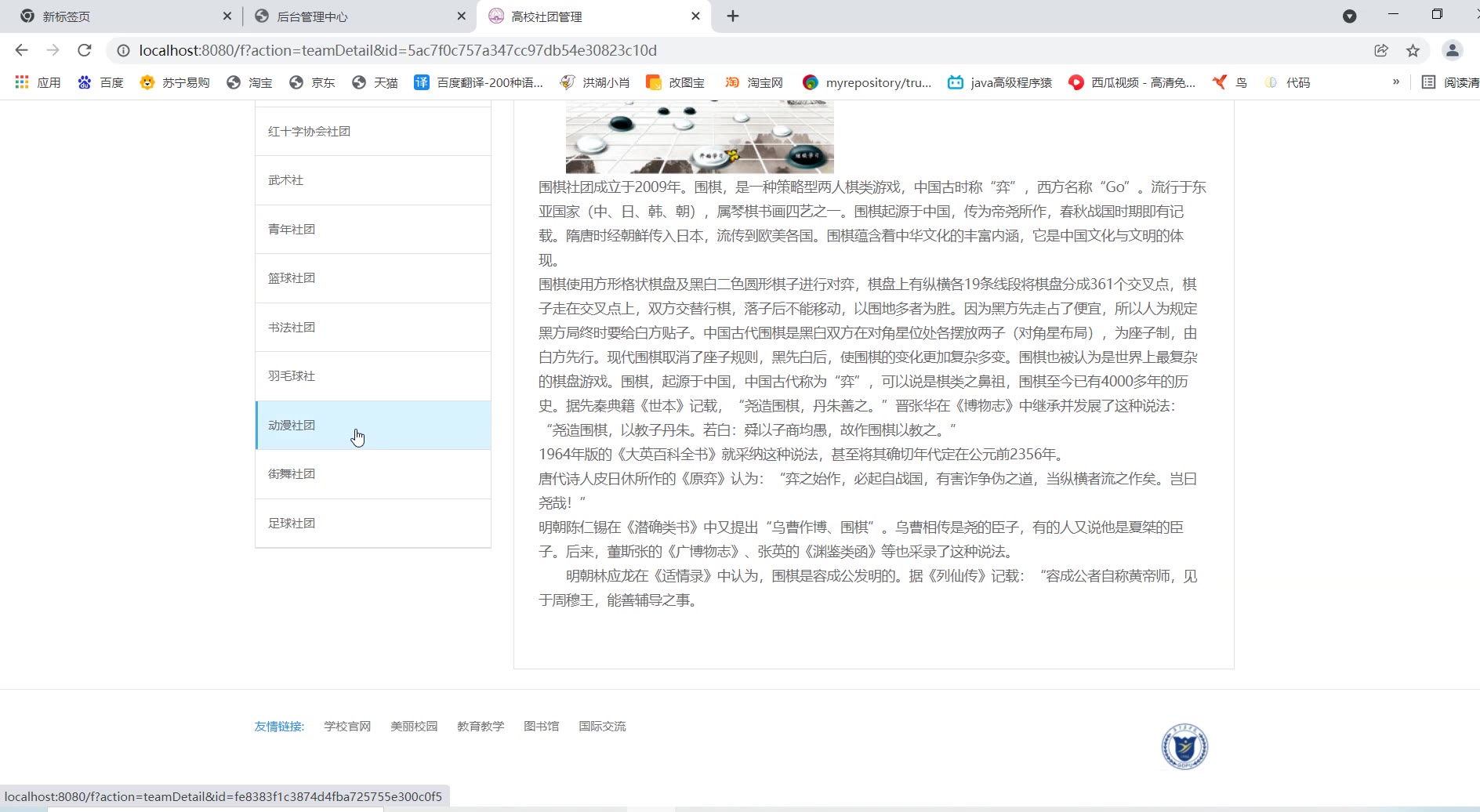Image resolution: width=1480 pixels, height=812 pixels.
Task: Click the share page icon
Action: point(1381,50)
